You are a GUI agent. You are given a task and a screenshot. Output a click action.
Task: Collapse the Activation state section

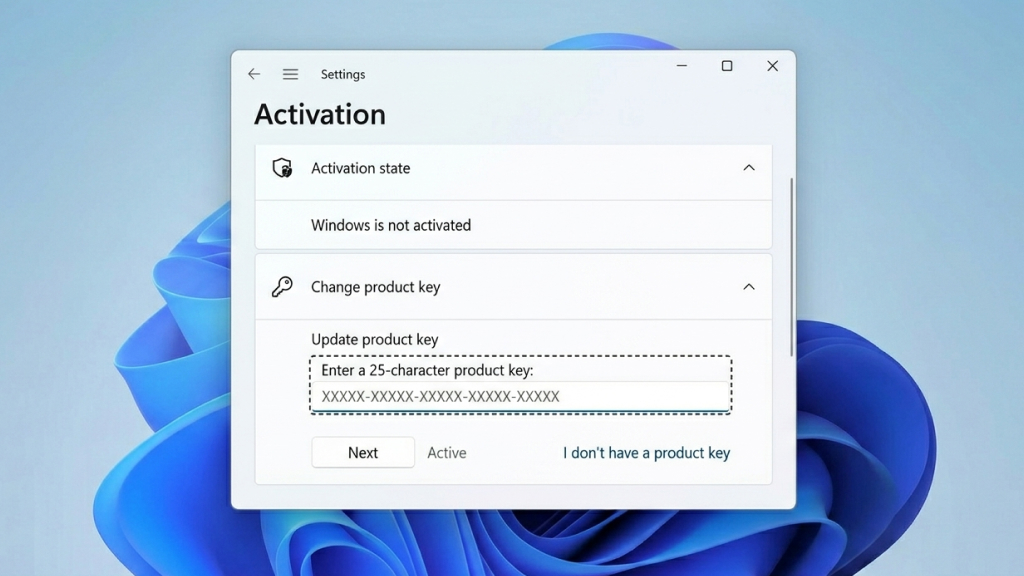tap(748, 168)
